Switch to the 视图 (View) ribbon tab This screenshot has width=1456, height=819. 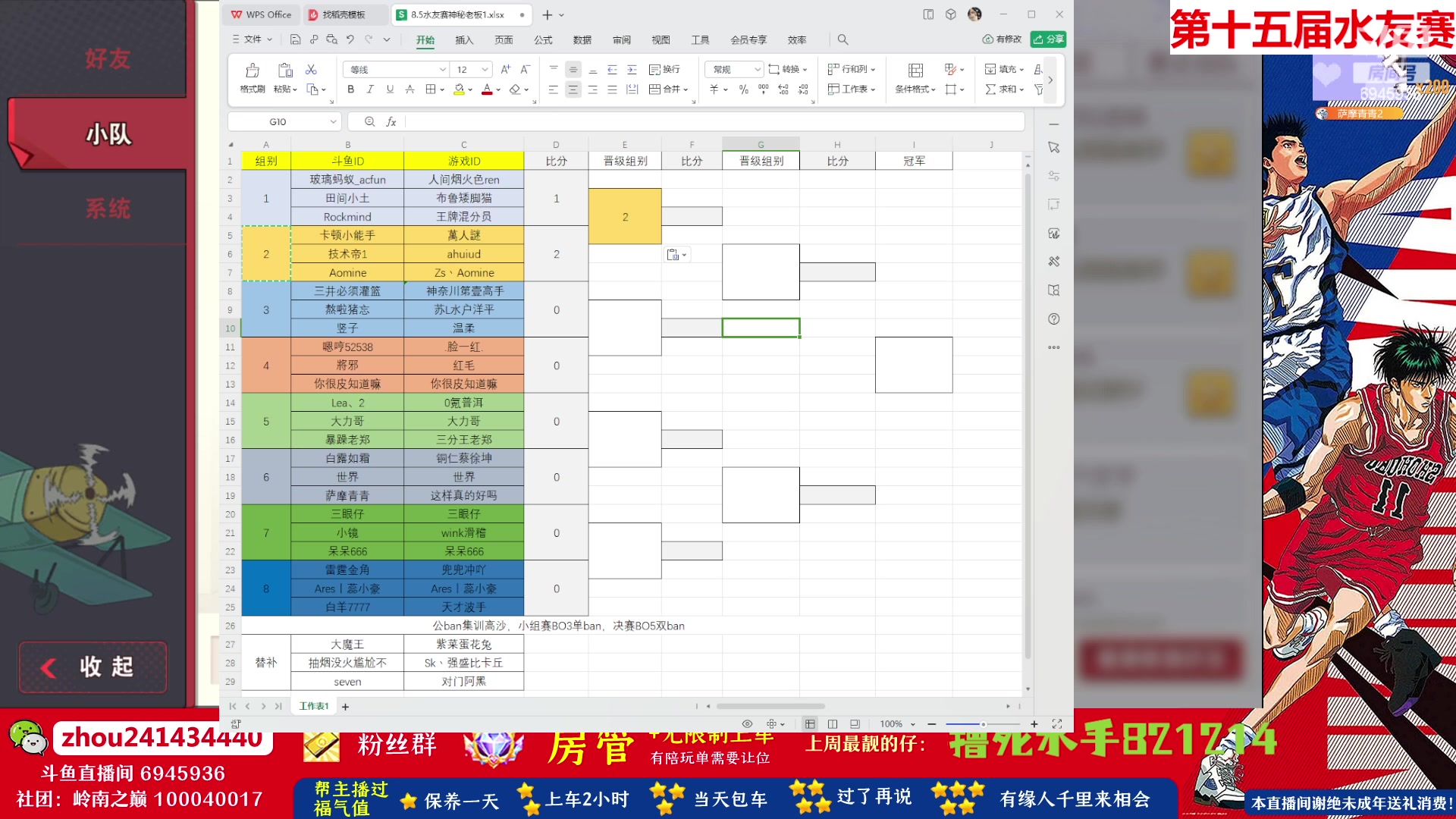click(661, 40)
